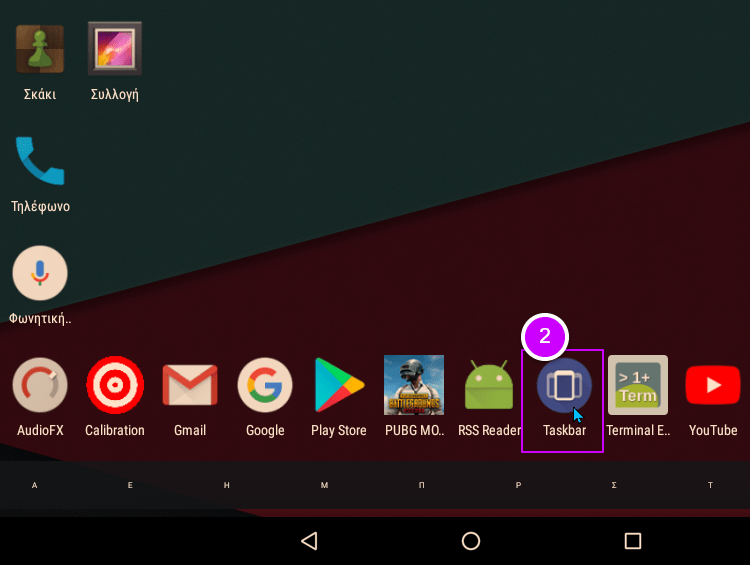Tap the Recent apps square button

(633, 541)
